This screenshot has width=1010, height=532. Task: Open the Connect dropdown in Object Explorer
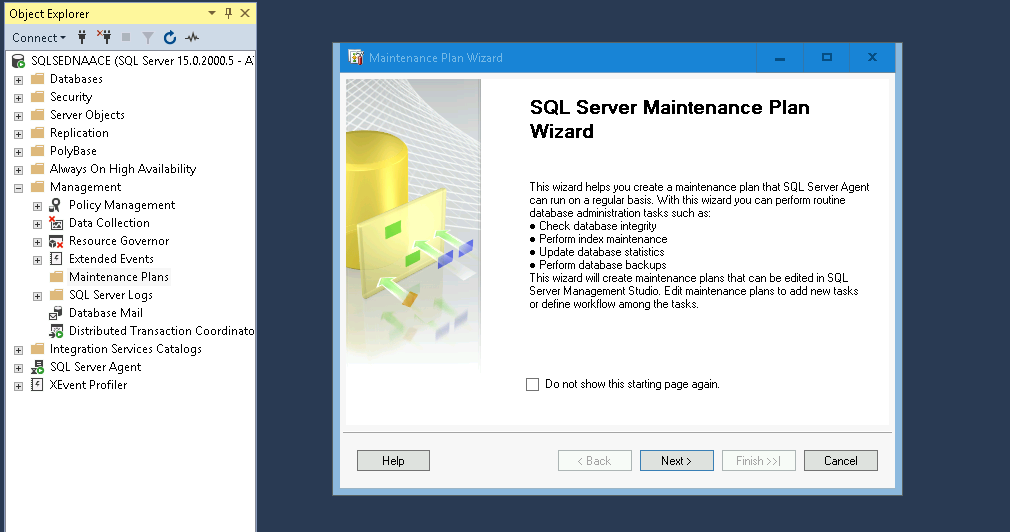(x=39, y=38)
